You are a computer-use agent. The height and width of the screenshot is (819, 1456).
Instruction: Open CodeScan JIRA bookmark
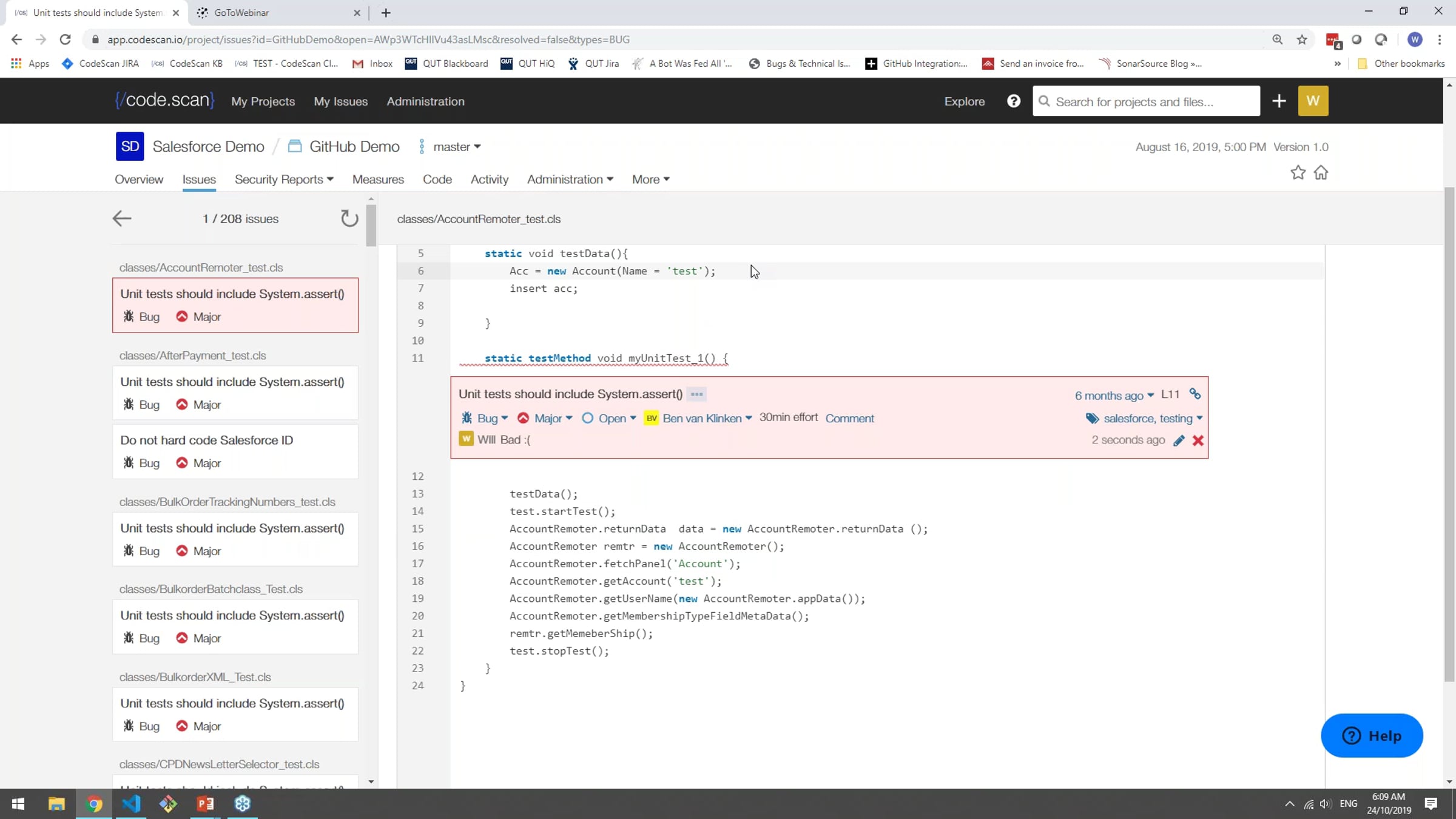[x=101, y=64]
